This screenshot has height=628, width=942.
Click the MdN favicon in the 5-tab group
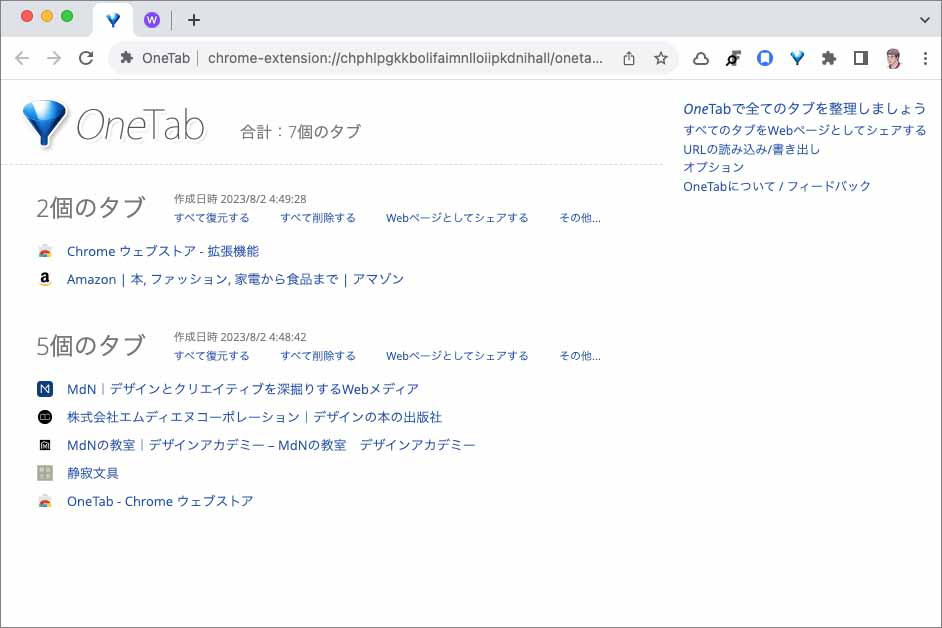[x=44, y=389]
